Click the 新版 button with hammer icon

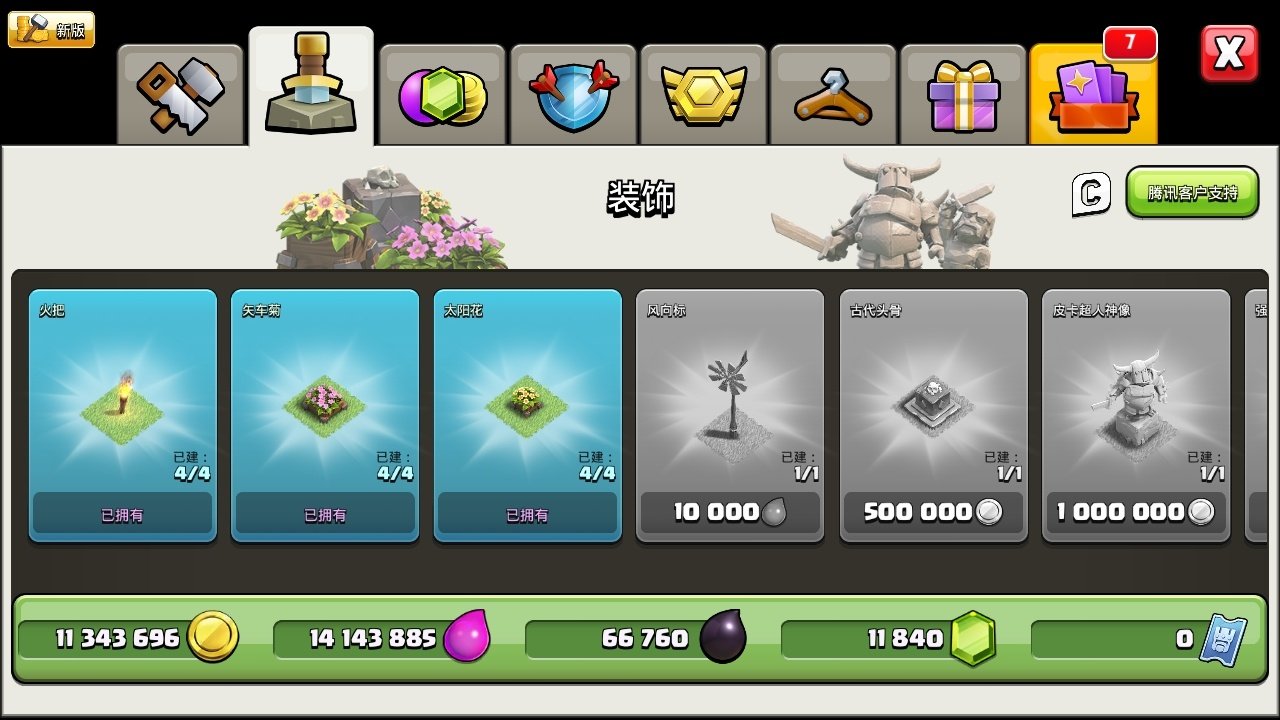[x=51, y=29]
